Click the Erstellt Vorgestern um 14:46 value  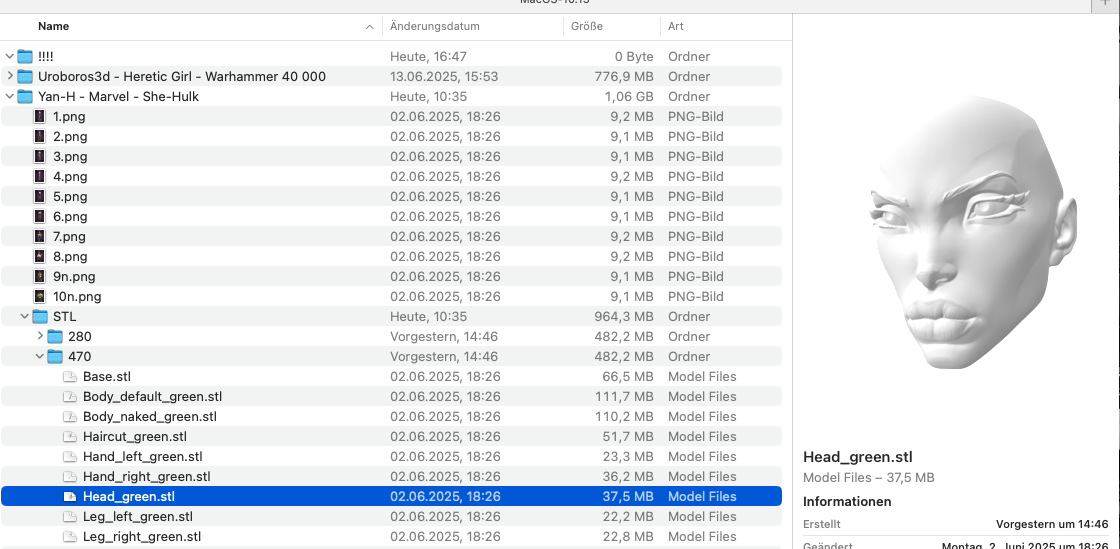tap(1051, 524)
